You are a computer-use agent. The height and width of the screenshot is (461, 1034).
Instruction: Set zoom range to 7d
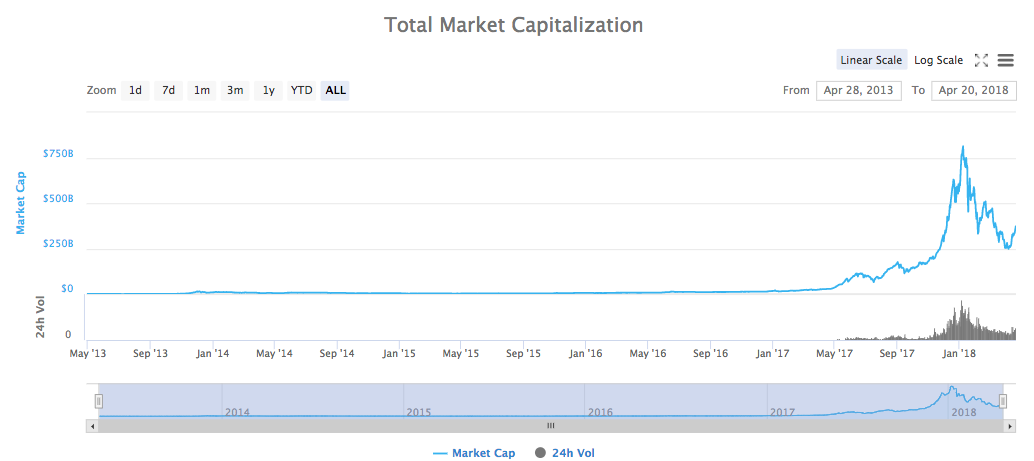pyautogui.click(x=168, y=91)
